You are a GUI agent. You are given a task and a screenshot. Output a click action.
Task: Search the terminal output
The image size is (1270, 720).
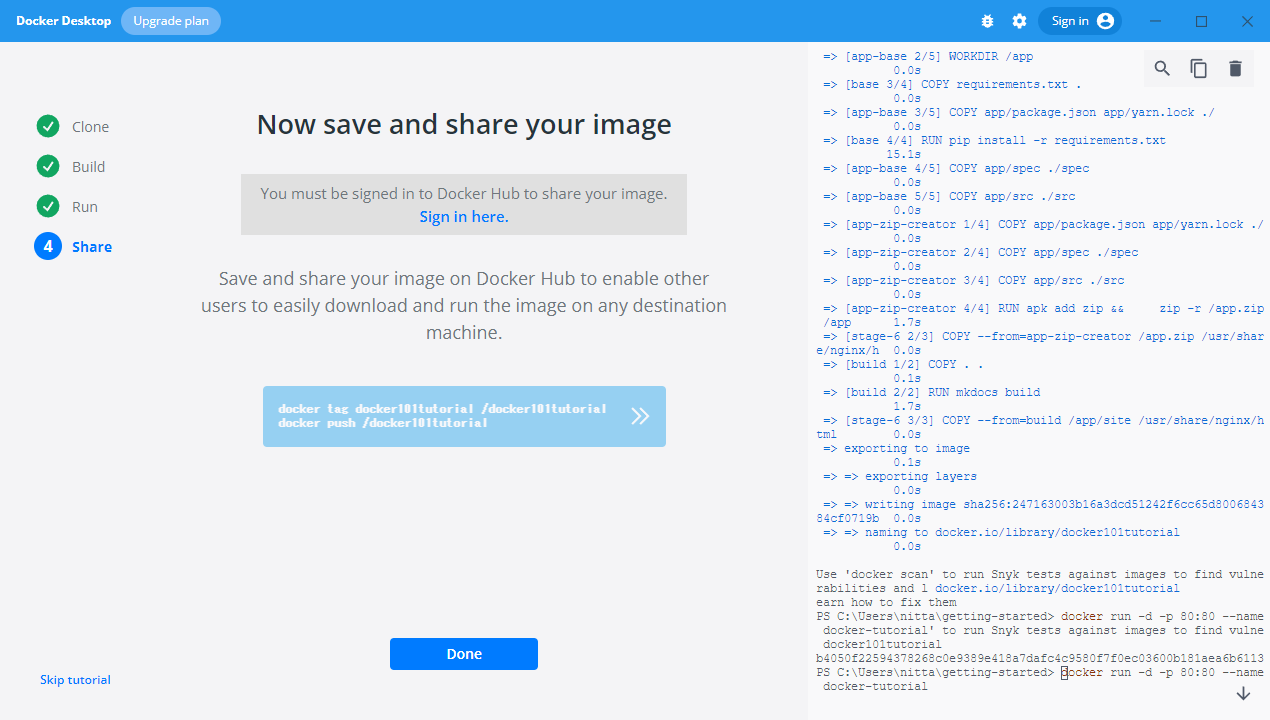click(1162, 68)
